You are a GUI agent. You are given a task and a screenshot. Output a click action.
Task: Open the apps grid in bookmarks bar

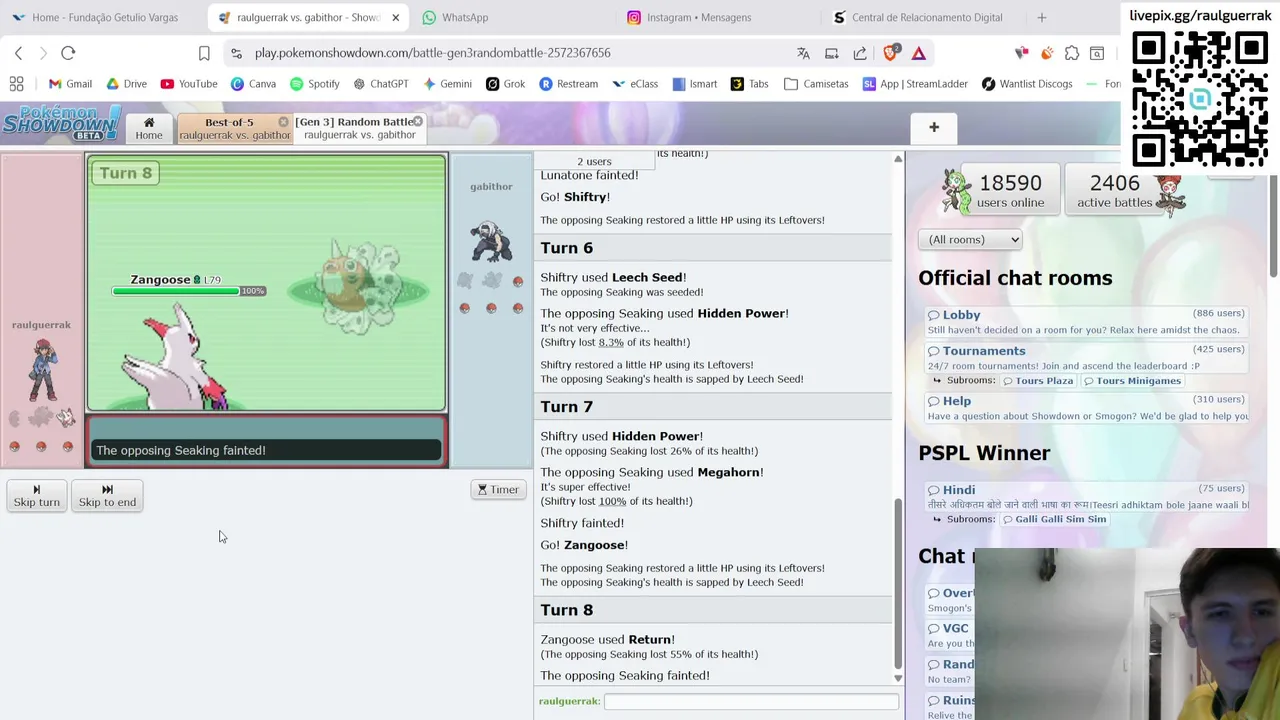tap(16, 84)
